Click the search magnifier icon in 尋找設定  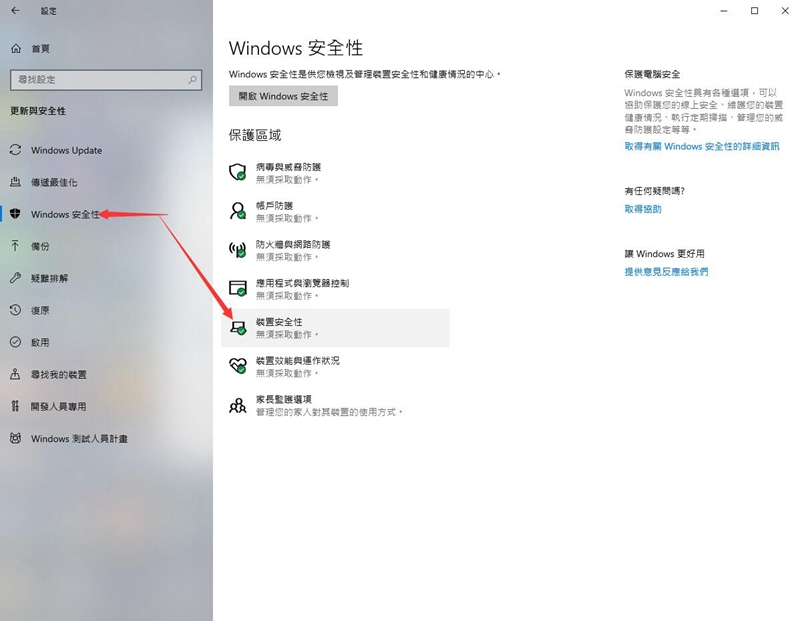192,80
